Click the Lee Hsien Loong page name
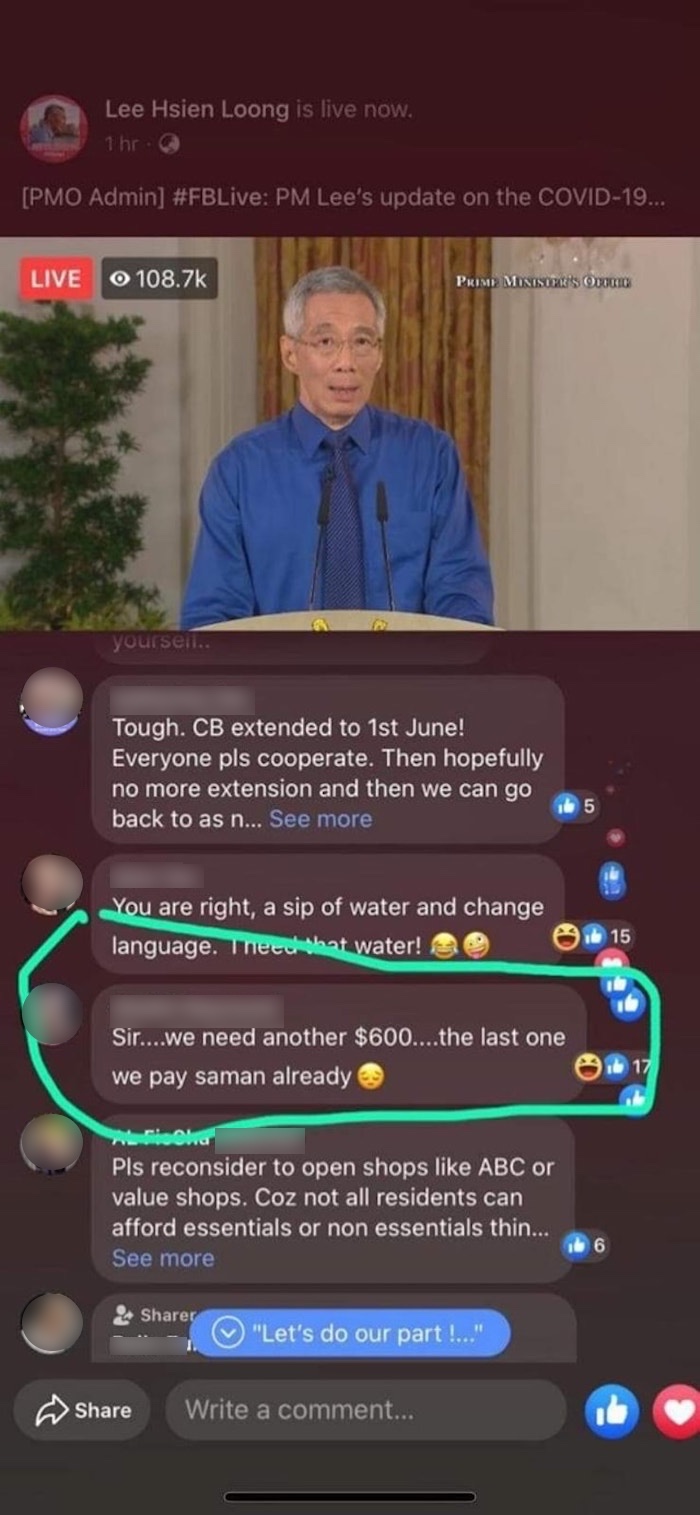 coord(196,110)
